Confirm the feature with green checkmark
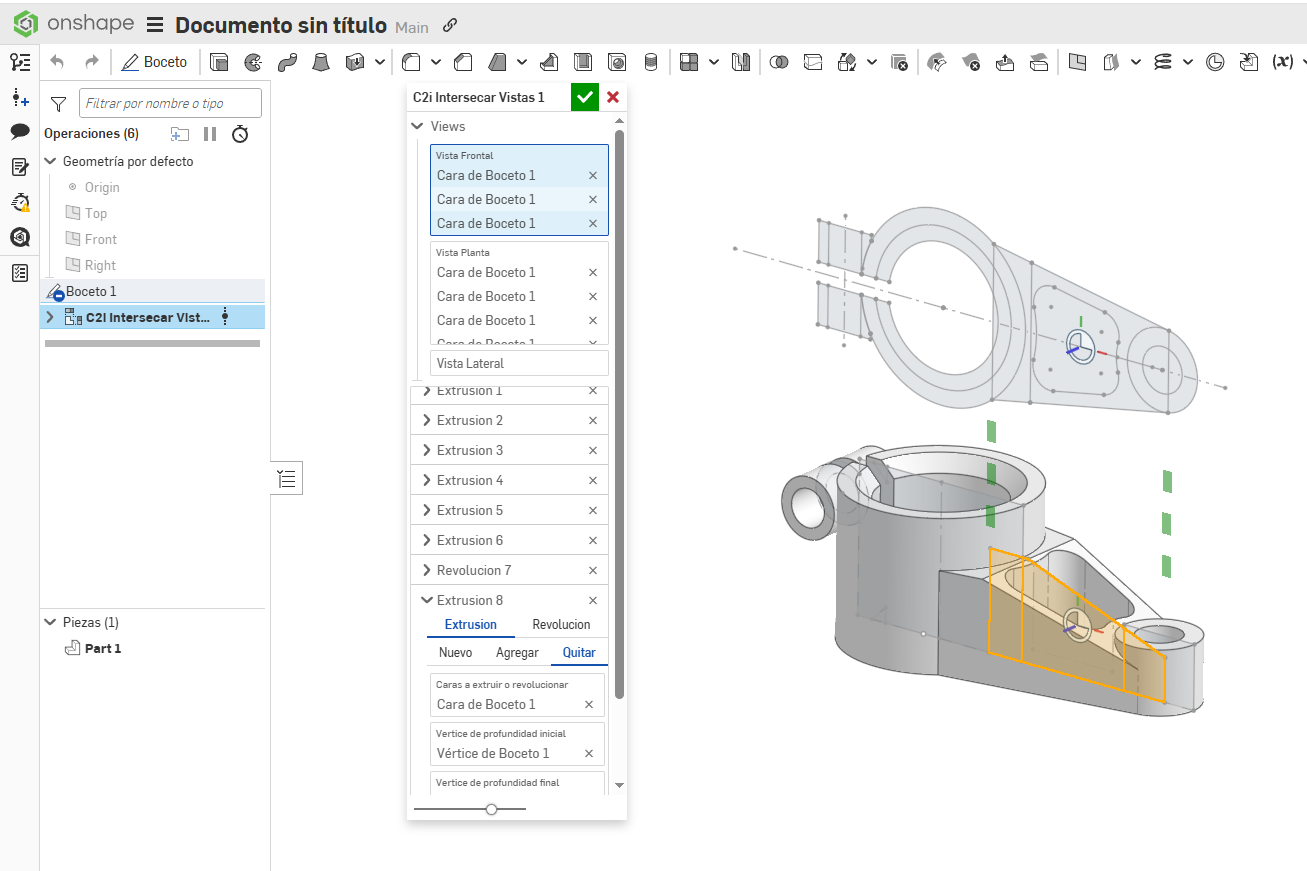 (585, 97)
